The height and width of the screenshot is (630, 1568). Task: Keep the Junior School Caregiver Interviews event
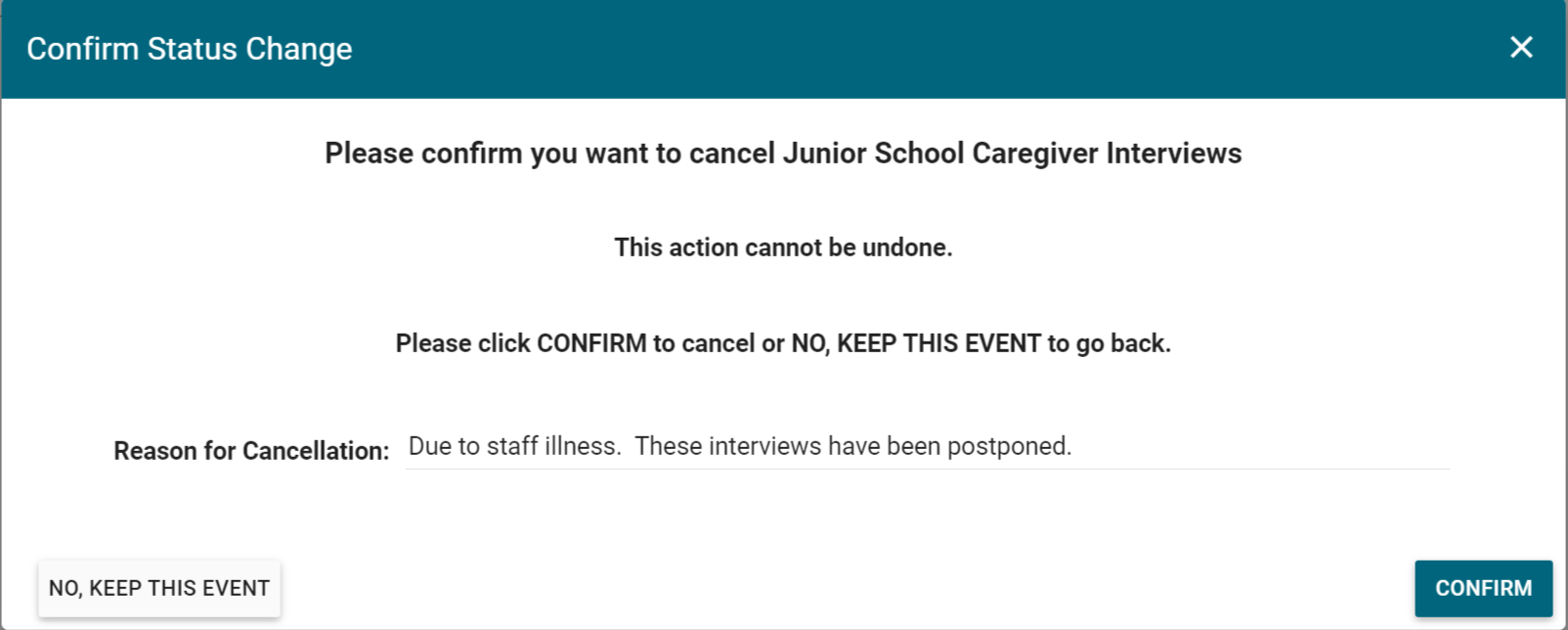pos(159,588)
